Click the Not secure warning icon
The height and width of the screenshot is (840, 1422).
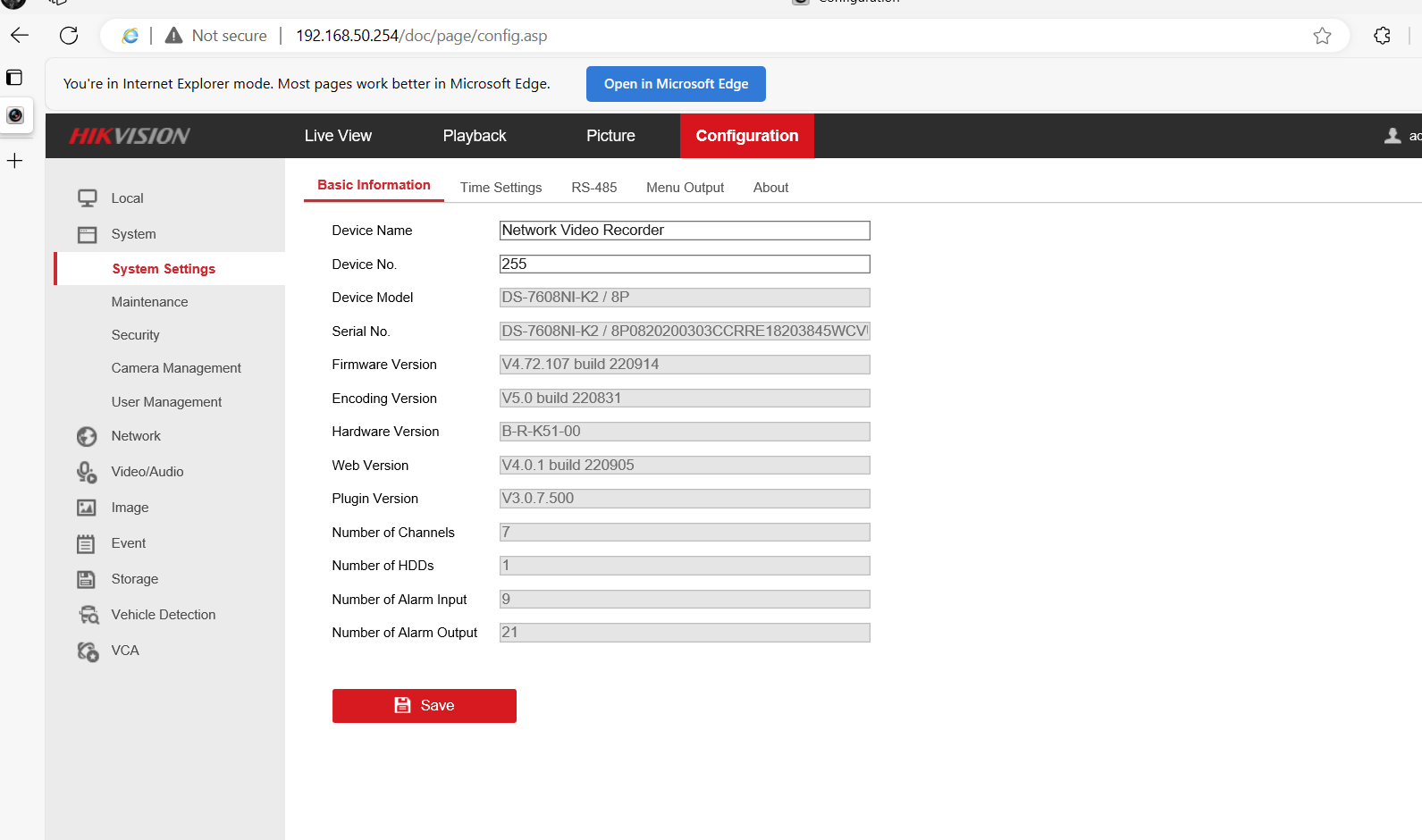(x=174, y=36)
